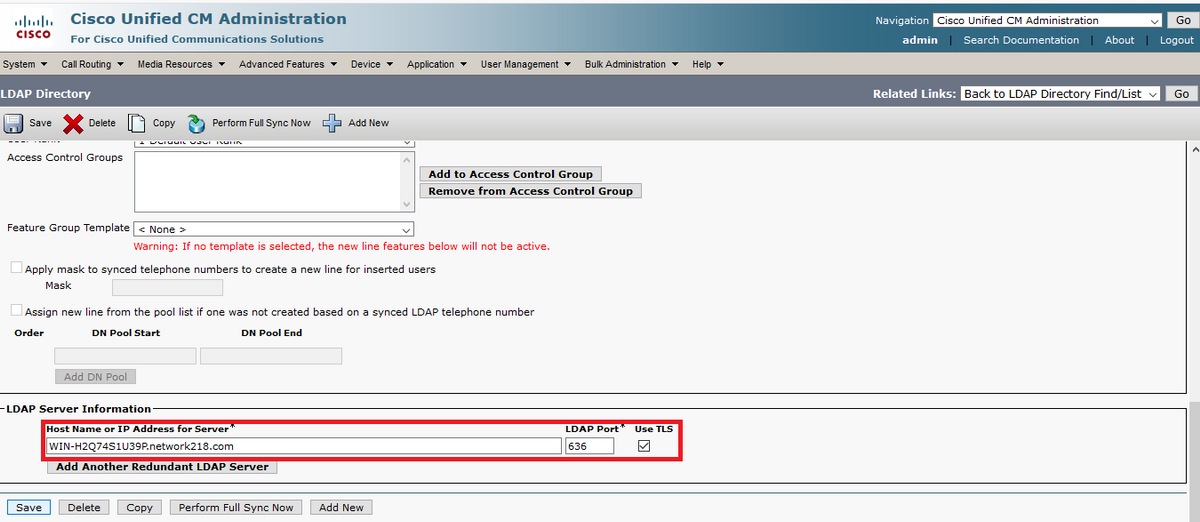
Task: Click the blue plus Add New icon
Action: point(332,123)
